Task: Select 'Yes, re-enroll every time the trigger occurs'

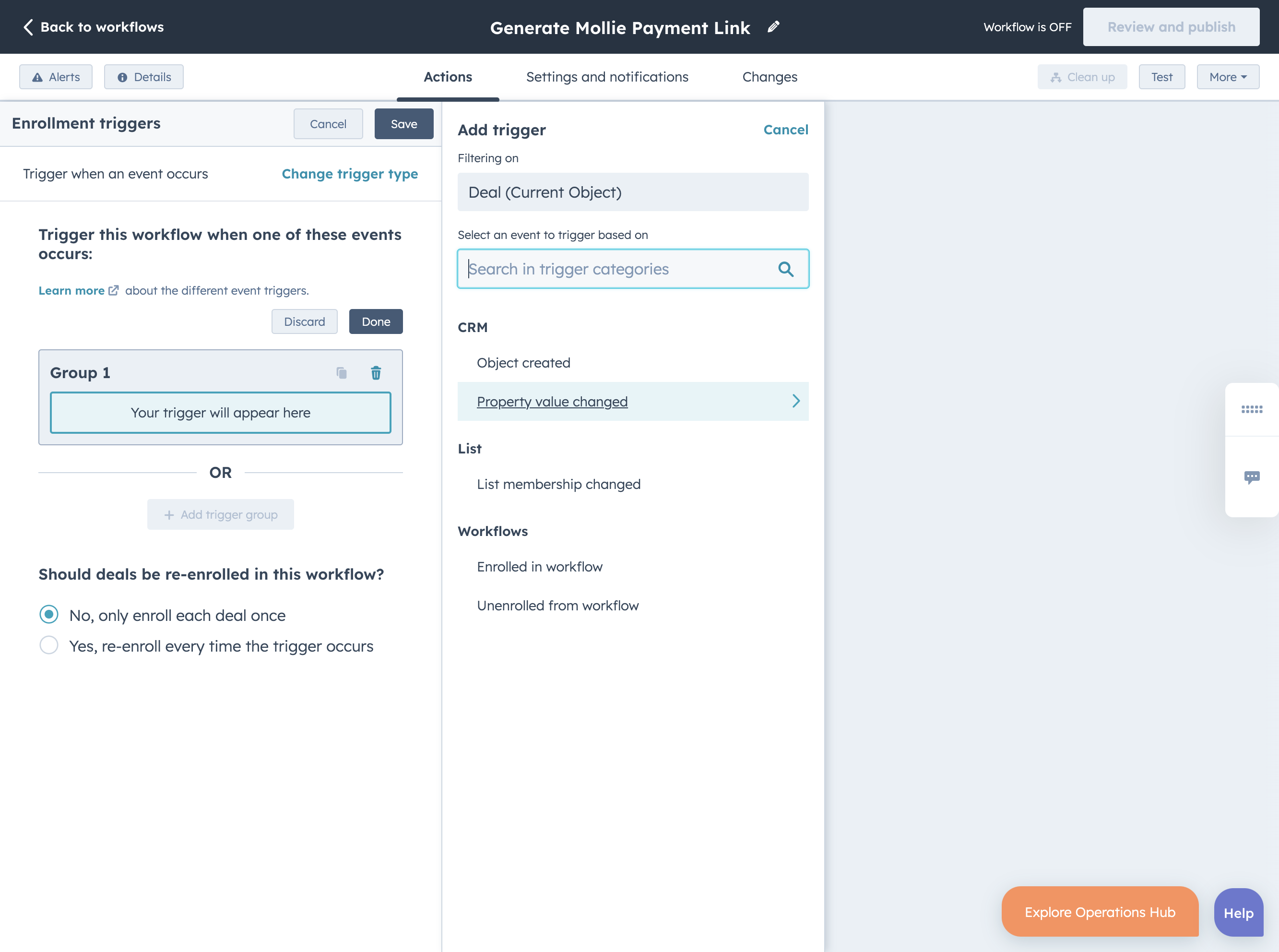Action: 49,645
